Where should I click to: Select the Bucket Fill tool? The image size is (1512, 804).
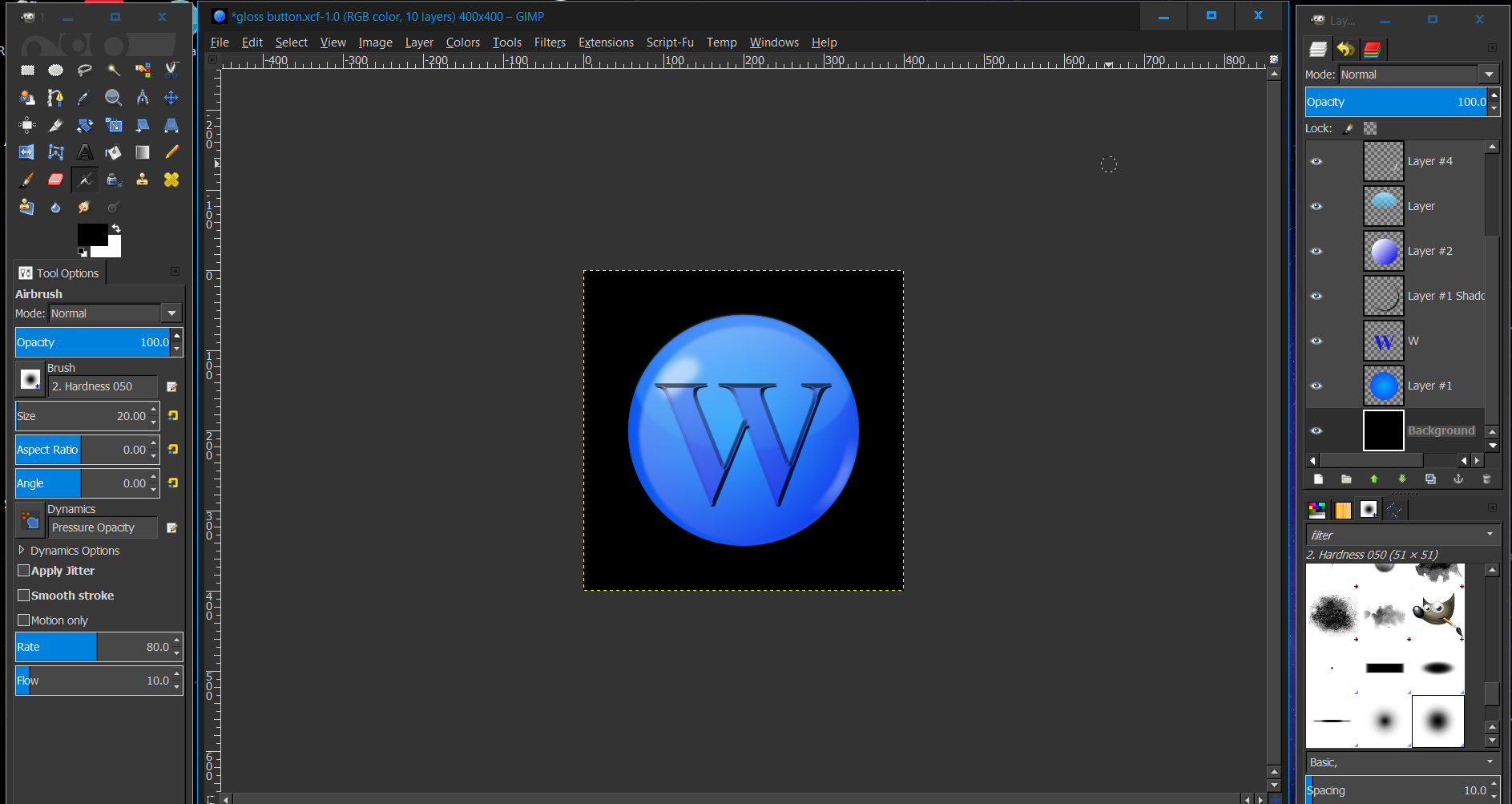[113, 152]
